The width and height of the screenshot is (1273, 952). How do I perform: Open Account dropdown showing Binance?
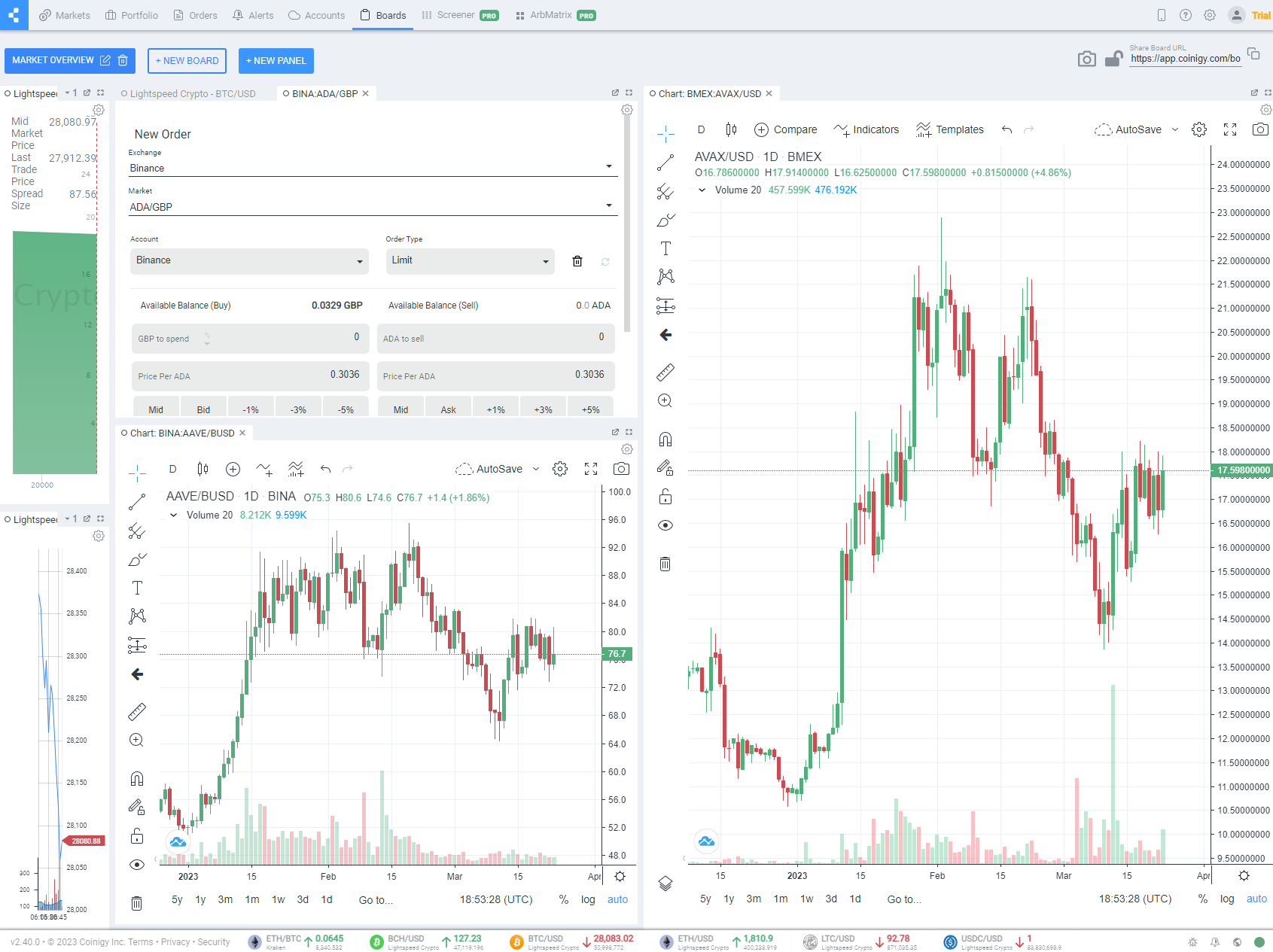[x=250, y=261]
